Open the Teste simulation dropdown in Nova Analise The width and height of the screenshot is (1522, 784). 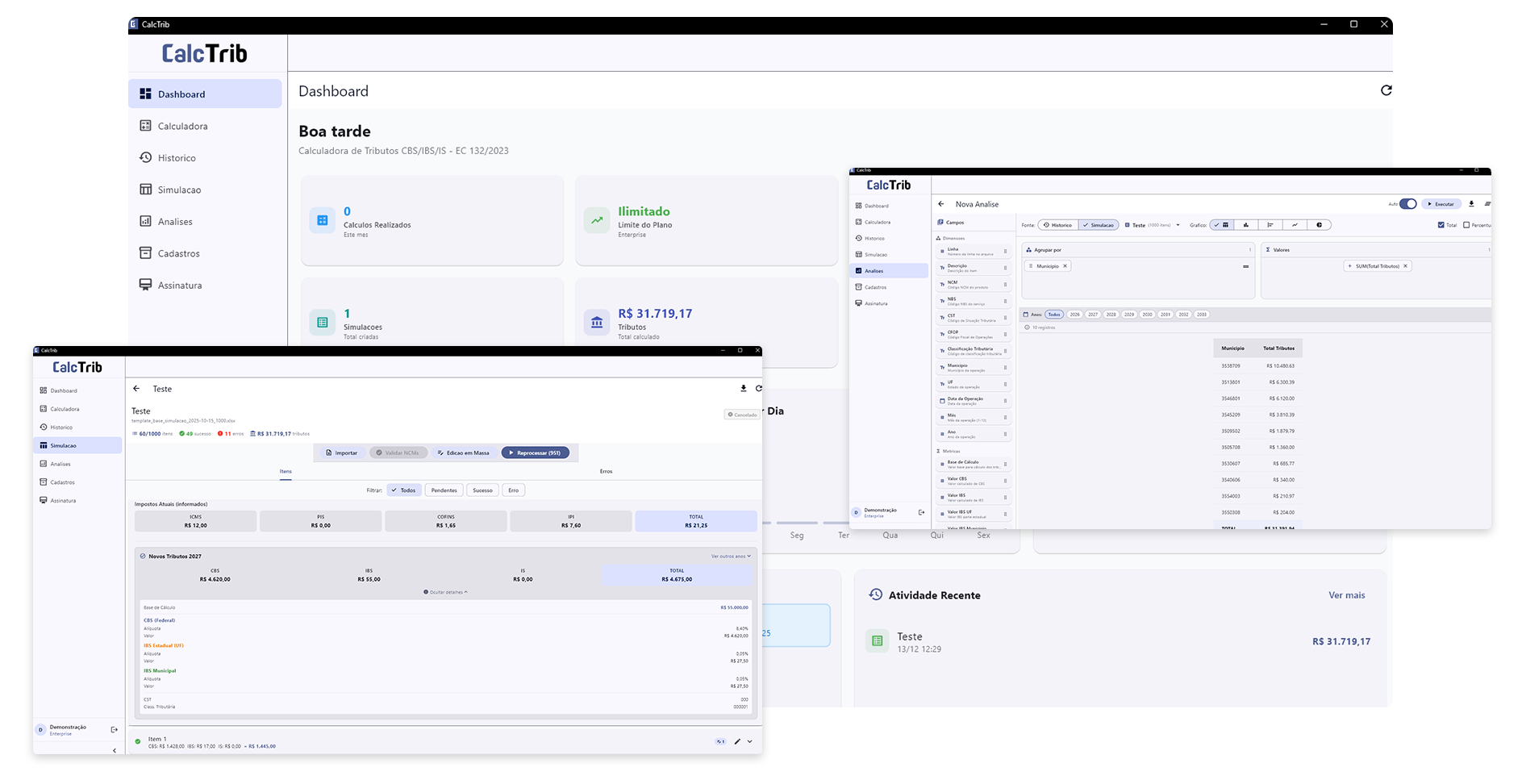[1153, 225]
